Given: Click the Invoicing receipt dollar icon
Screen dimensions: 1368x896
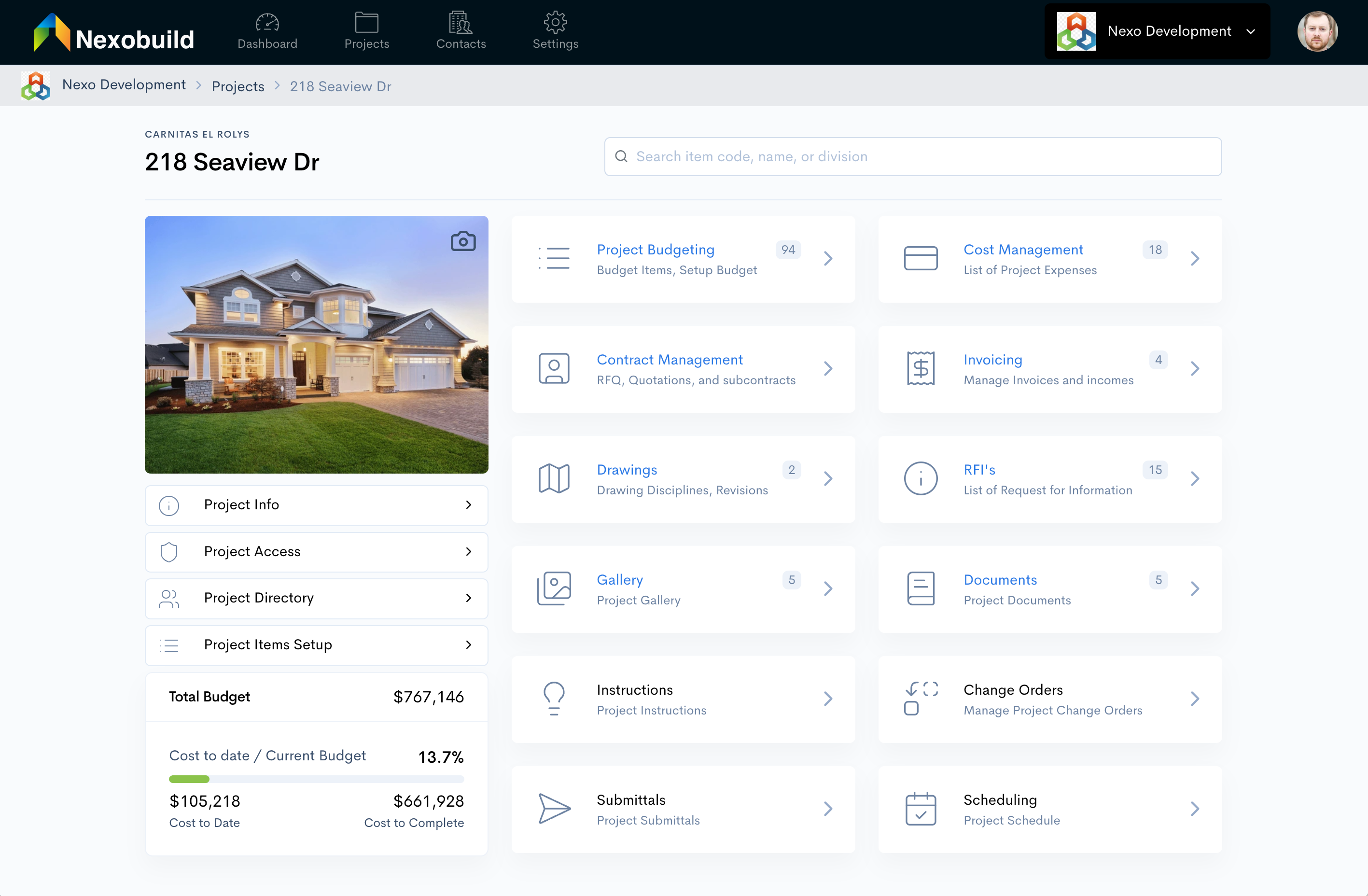Looking at the screenshot, I should tap(920, 368).
